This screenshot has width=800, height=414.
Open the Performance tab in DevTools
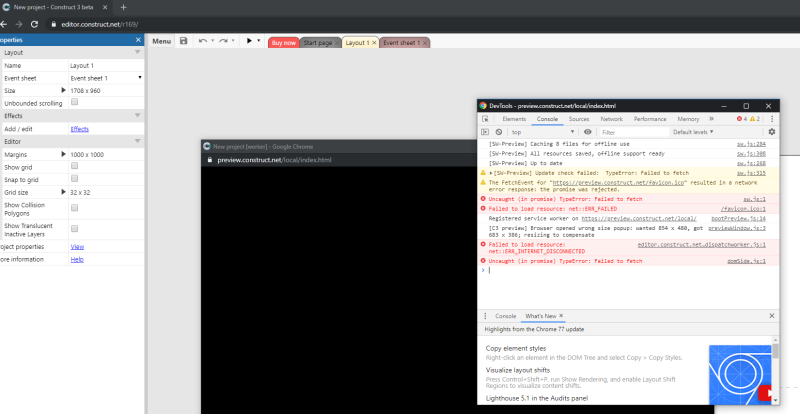point(650,119)
